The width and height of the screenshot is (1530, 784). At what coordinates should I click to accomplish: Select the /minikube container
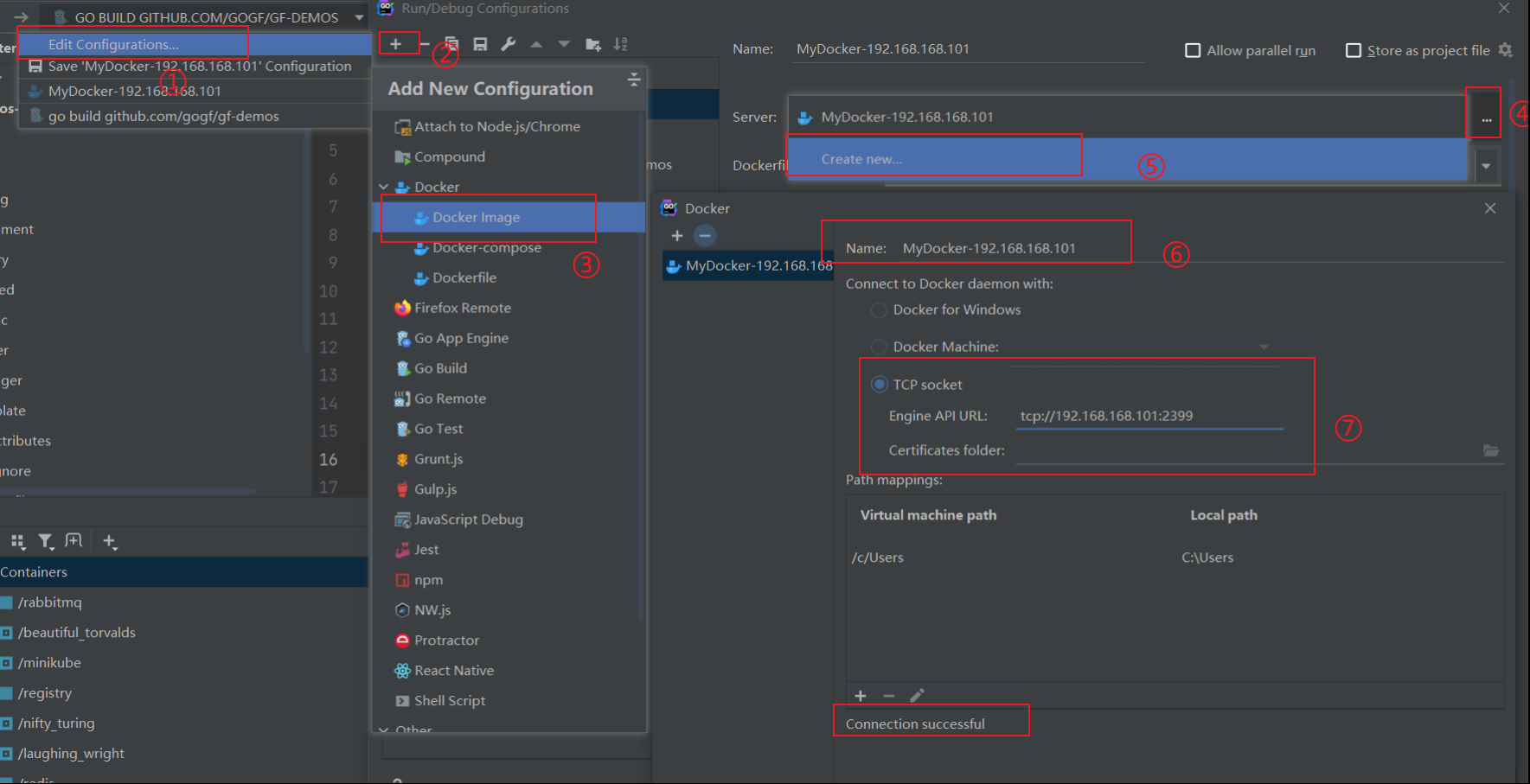(x=183, y=662)
